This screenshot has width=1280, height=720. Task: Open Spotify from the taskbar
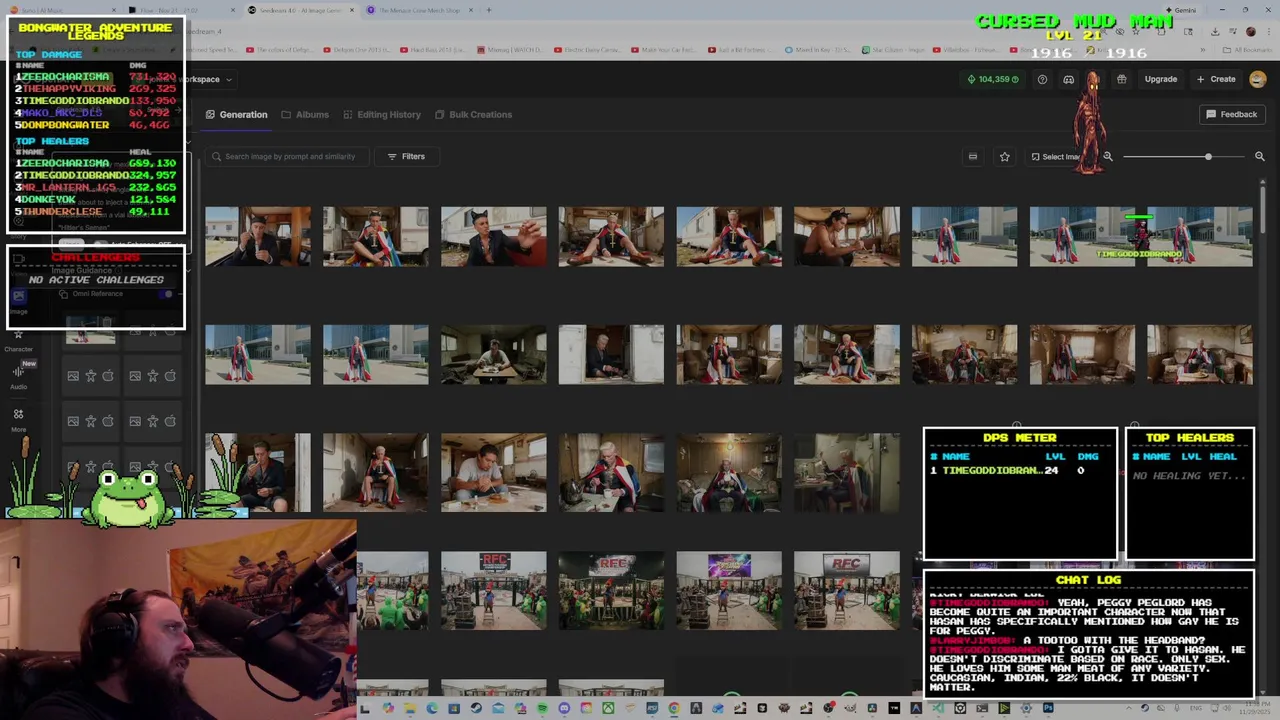[x=542, y=709]
